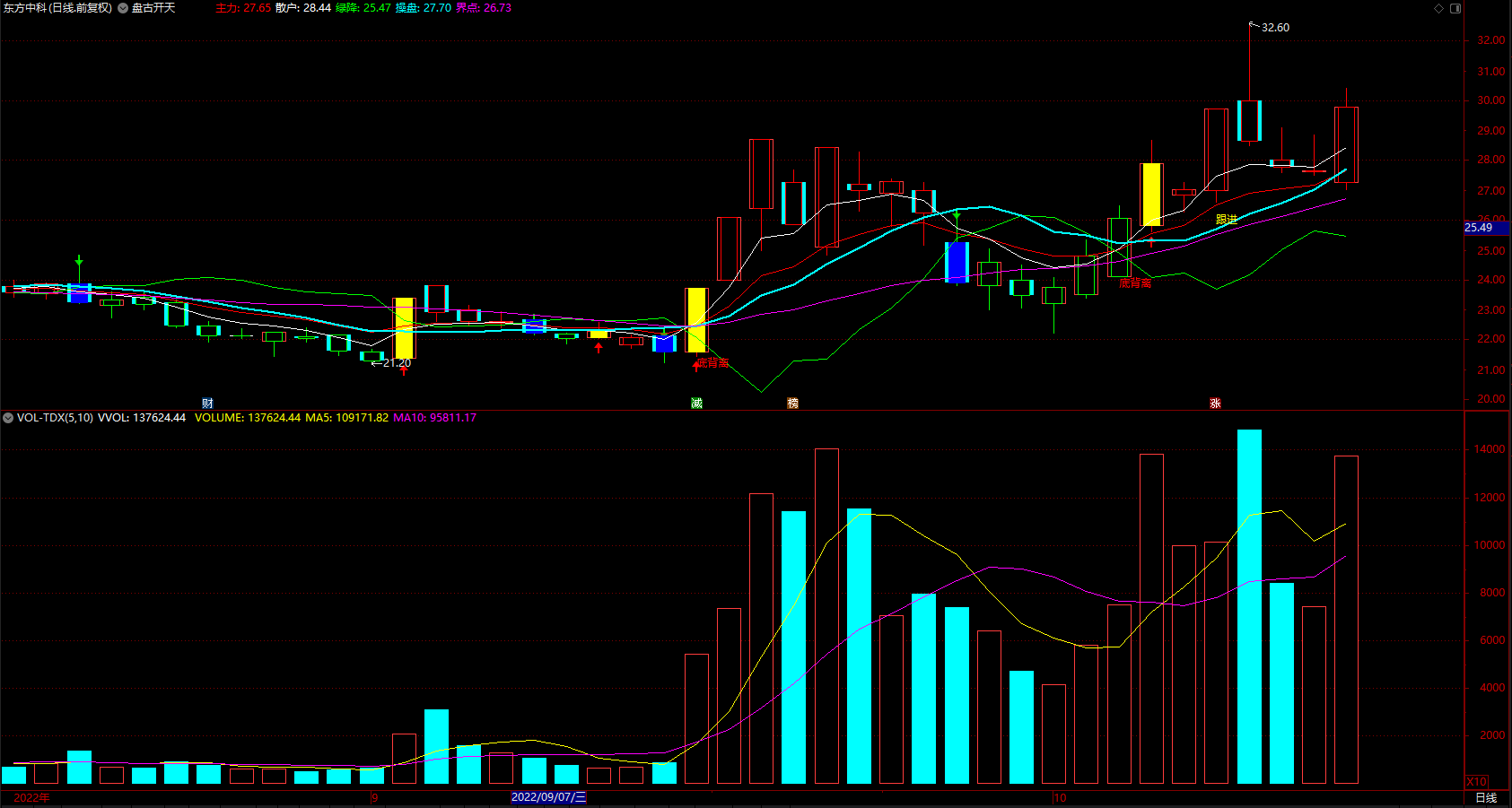
Task: Click the 日线 period label at bottom right
Action: pos(1486,797)
